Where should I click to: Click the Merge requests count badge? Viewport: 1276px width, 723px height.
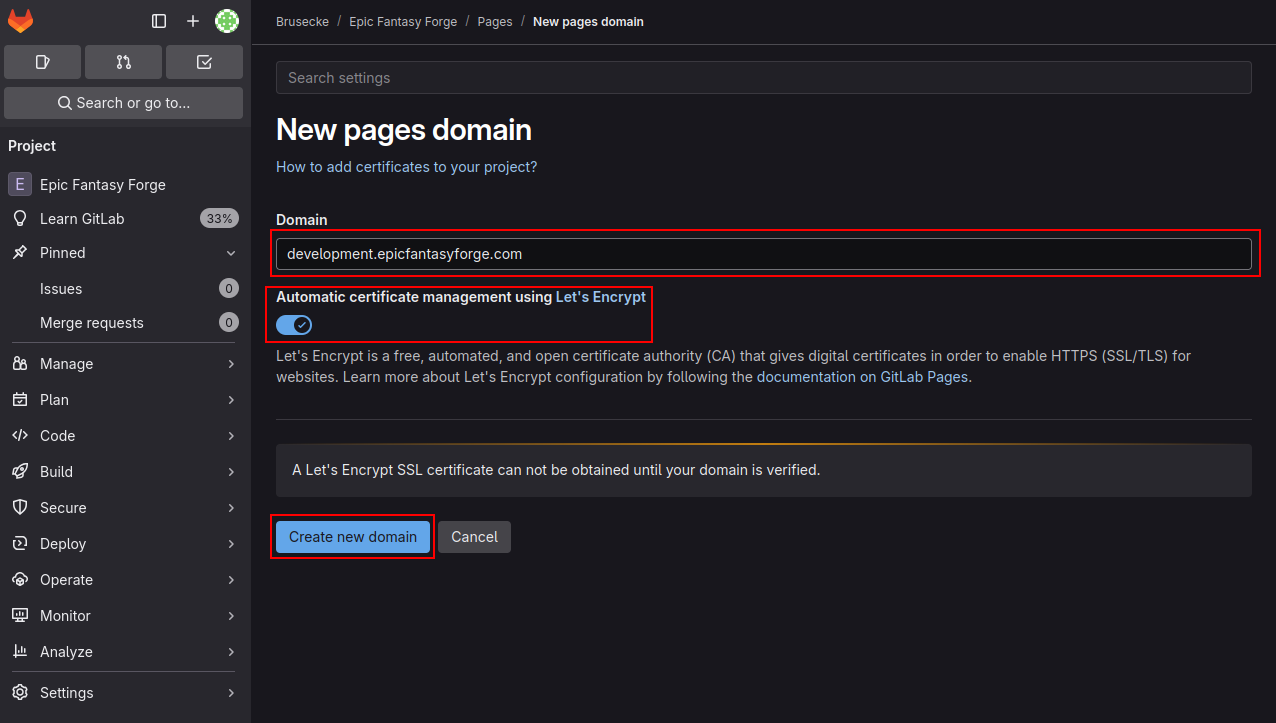(x=229, y=323)
